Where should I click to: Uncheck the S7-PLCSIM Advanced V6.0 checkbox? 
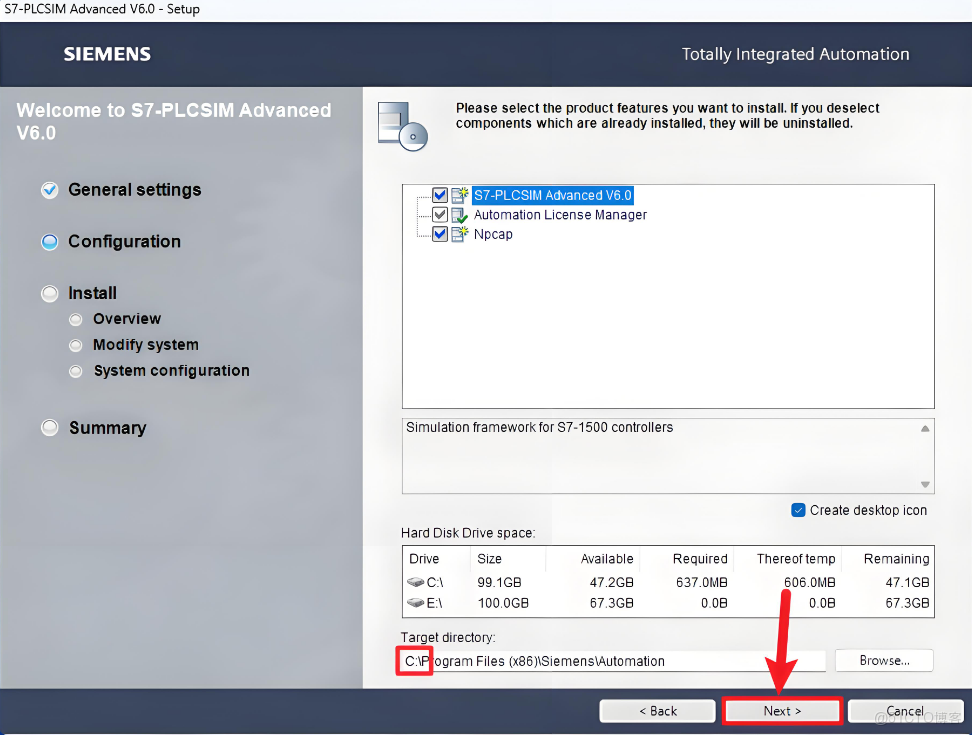(440, 195)
